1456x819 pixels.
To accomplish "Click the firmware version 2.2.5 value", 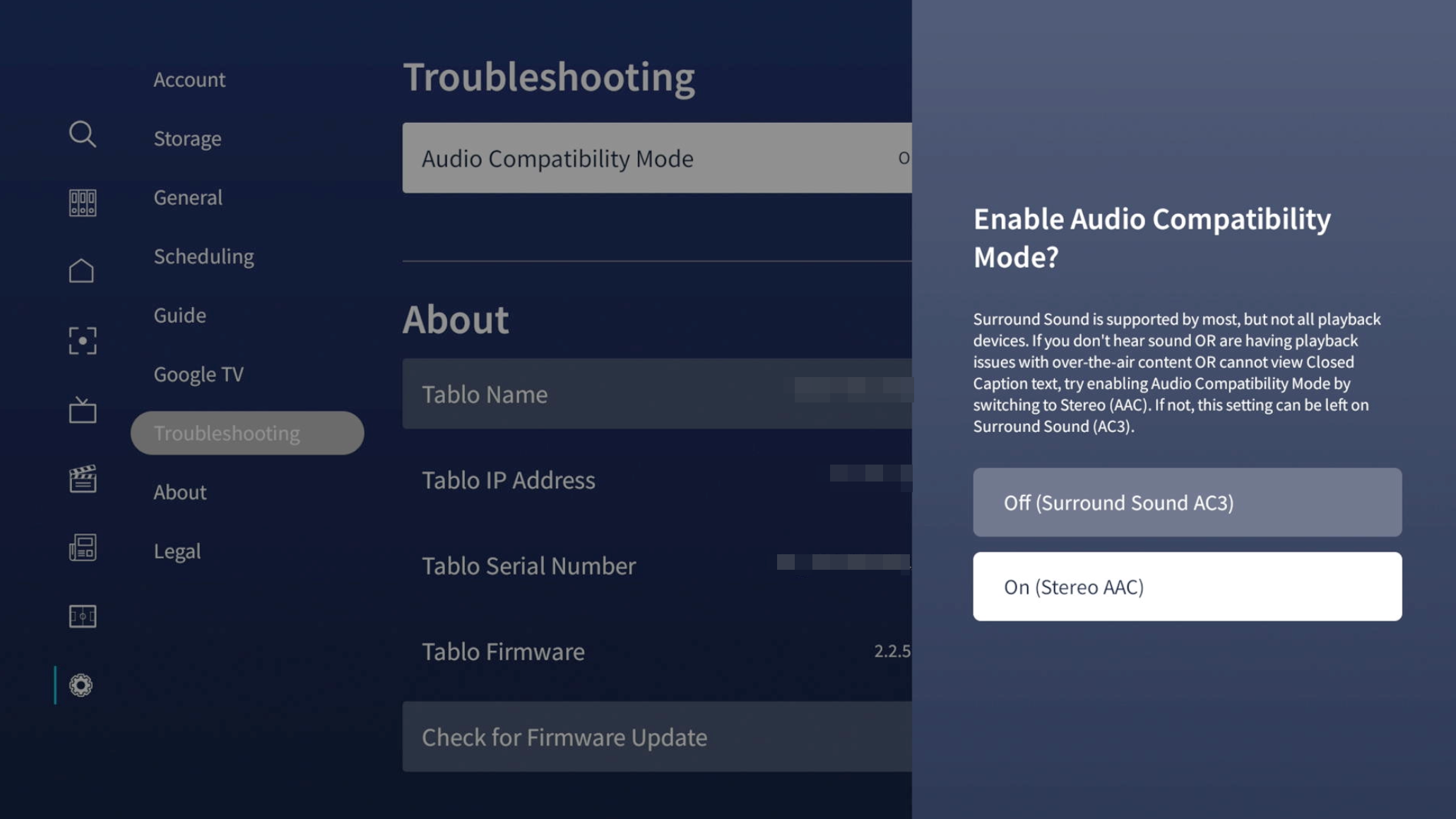I will pos(892,651).
